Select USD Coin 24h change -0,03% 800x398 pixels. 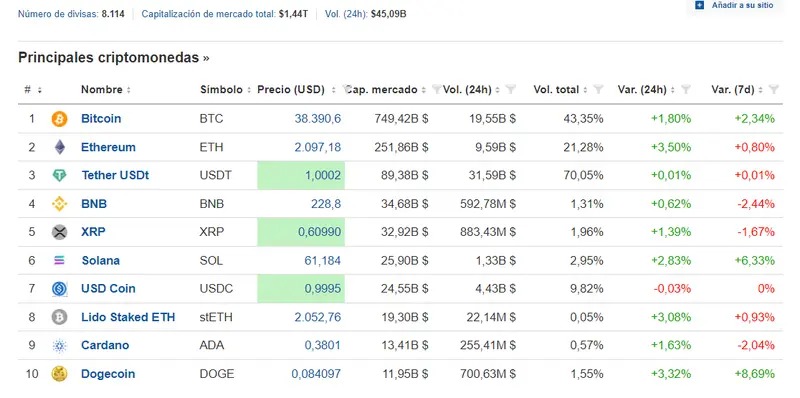point(672,289)
